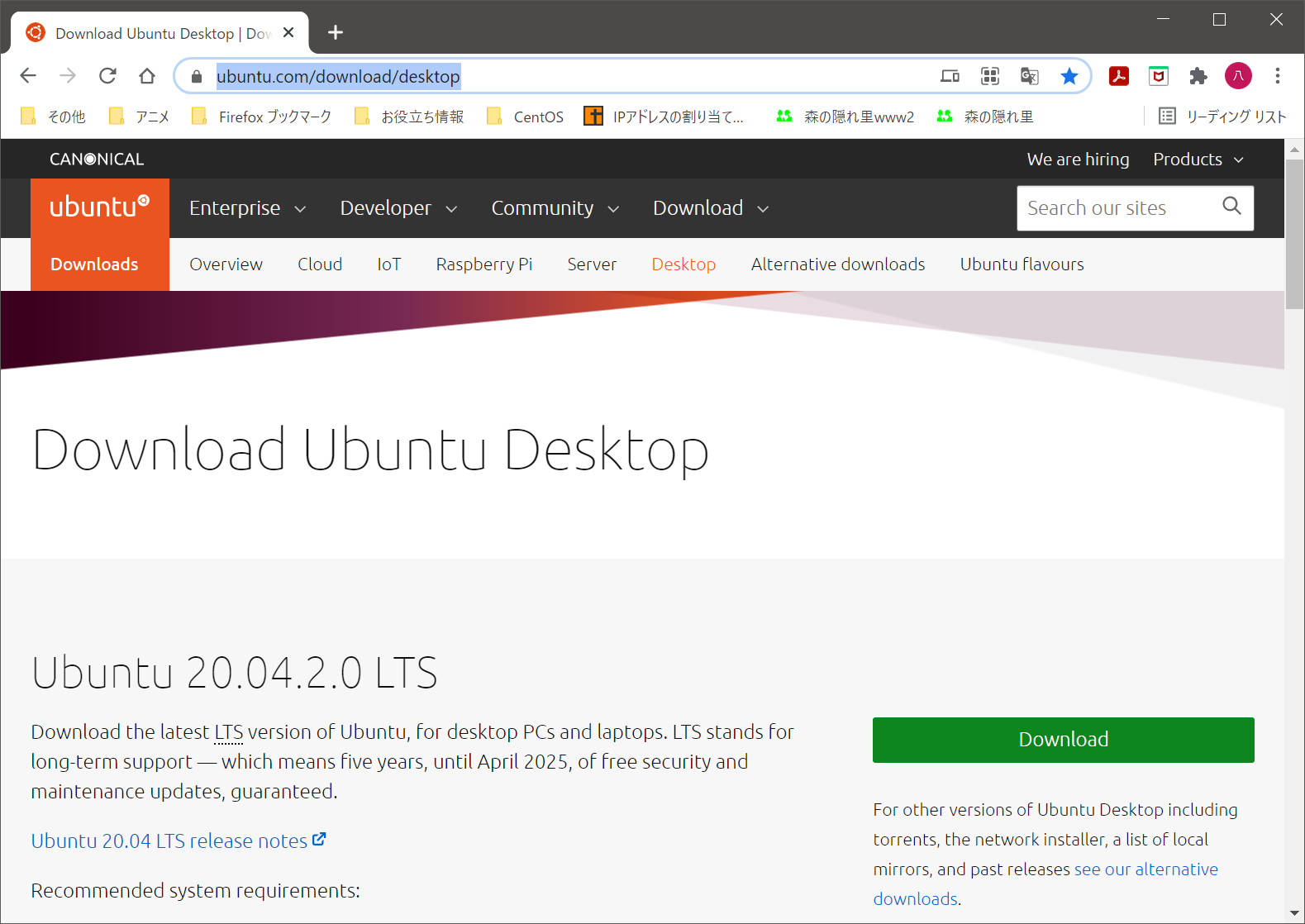This screenshot has width=1305, height=924.
Task: Create QR code for this page
Action: (989, 77)
